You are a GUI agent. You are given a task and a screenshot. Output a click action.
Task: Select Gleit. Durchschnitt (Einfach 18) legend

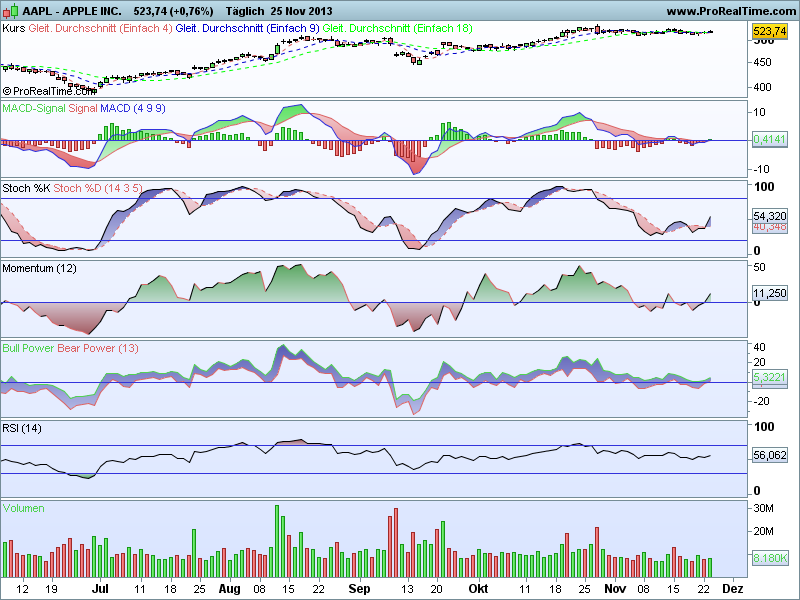coord(397,28)
